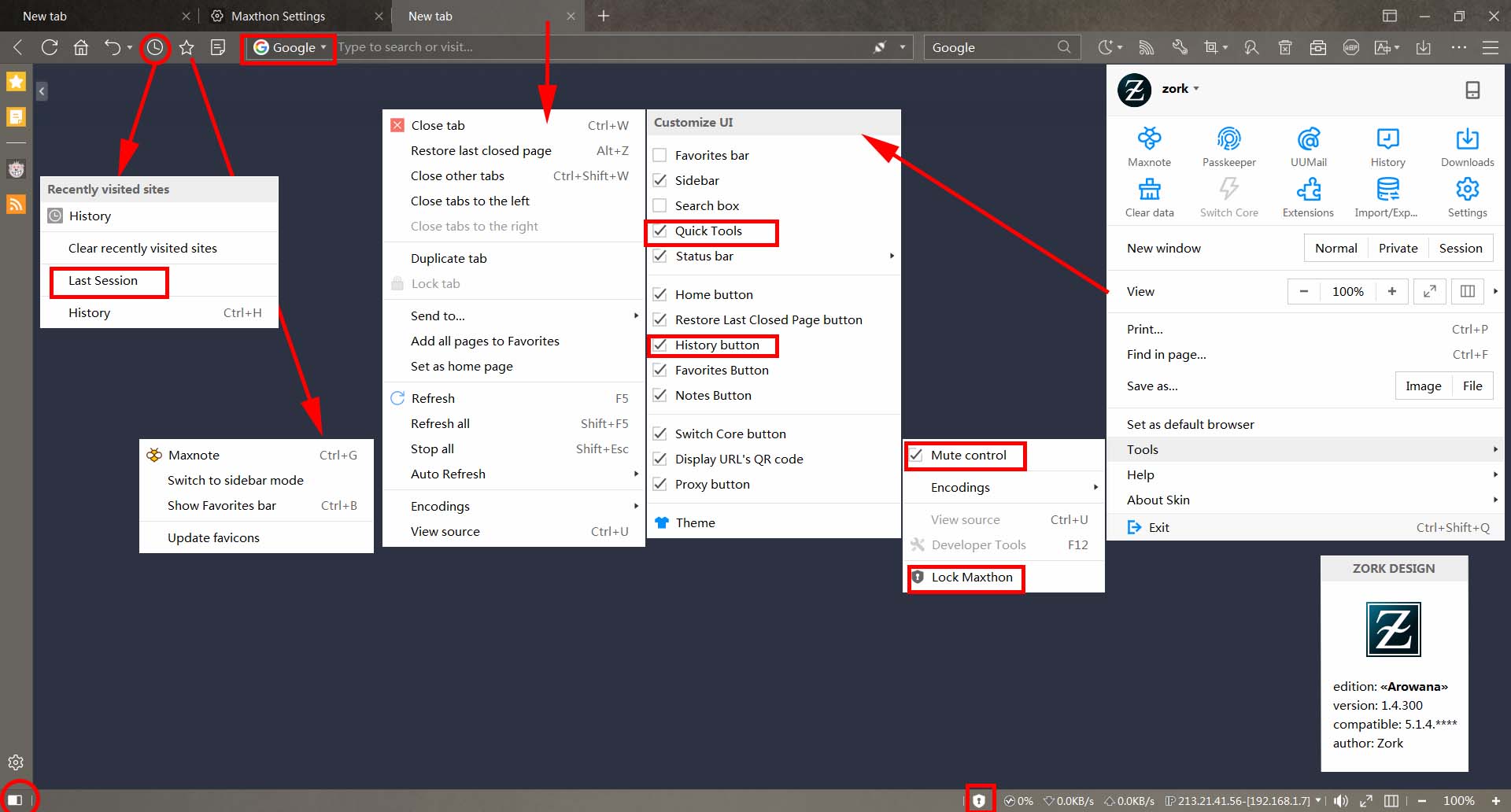Save page as Image
The width and height of the screenshot is (1511, 812).
point(1423,386)
